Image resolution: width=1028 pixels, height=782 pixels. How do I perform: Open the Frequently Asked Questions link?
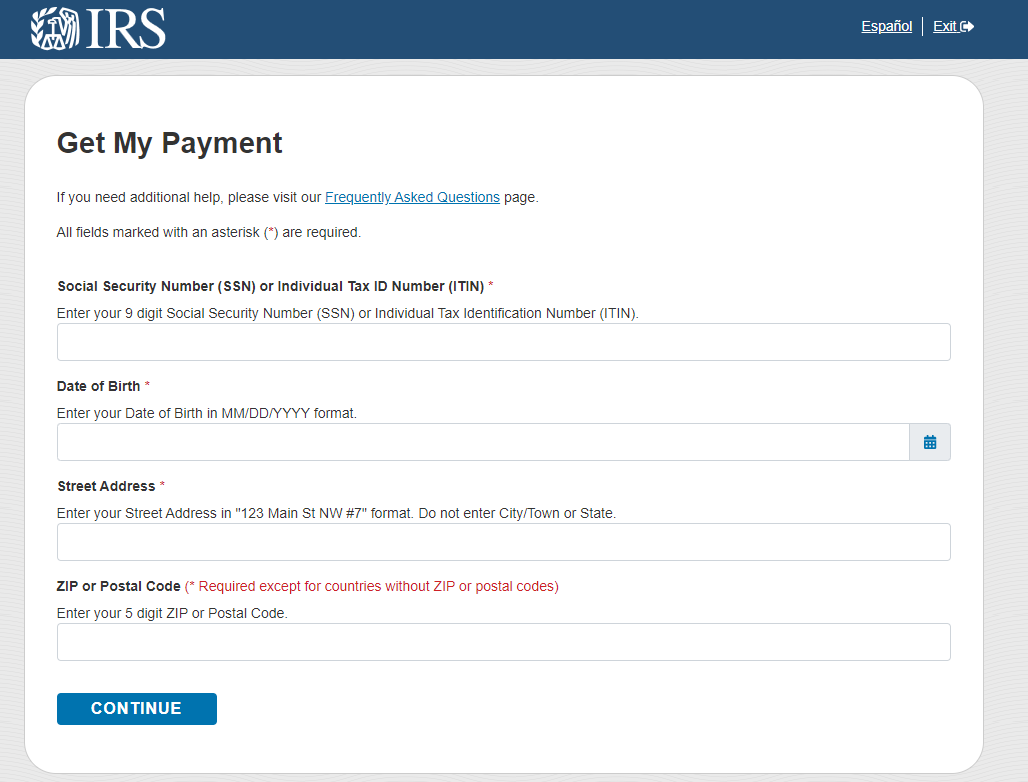tap(412, 197)
